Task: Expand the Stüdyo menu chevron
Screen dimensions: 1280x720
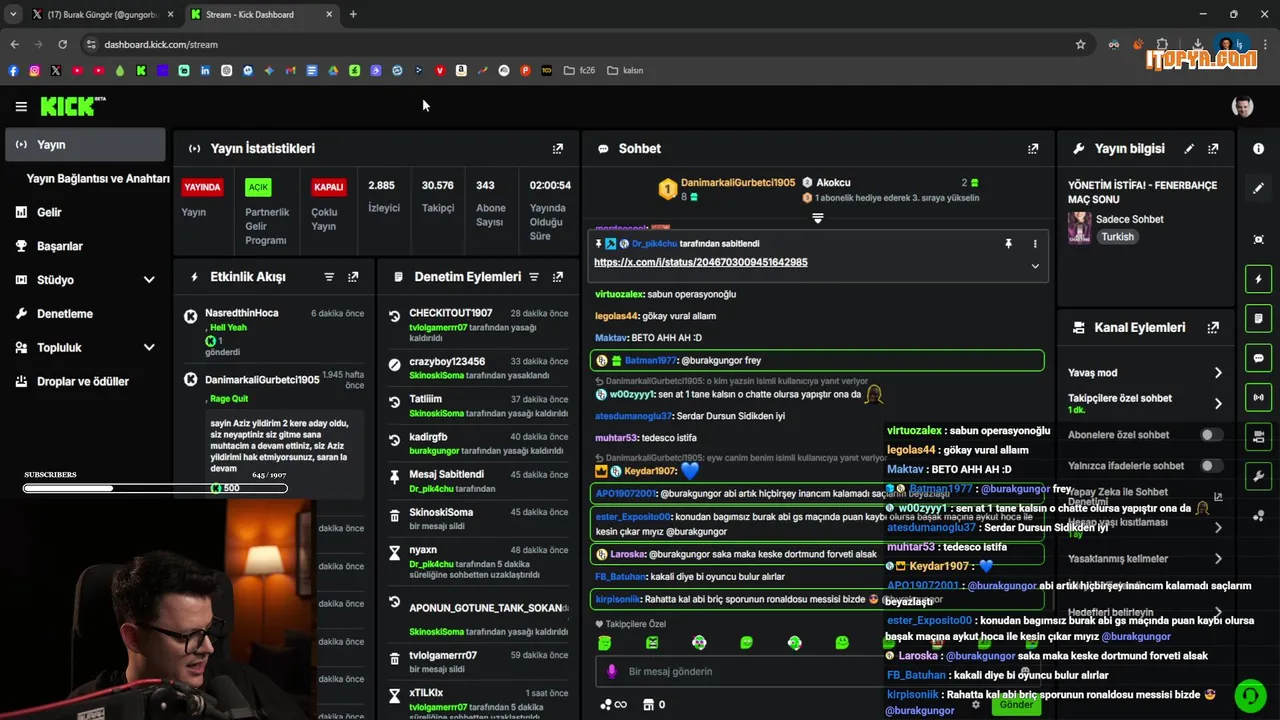Action: pyautogui.click(x=149, y=280)
